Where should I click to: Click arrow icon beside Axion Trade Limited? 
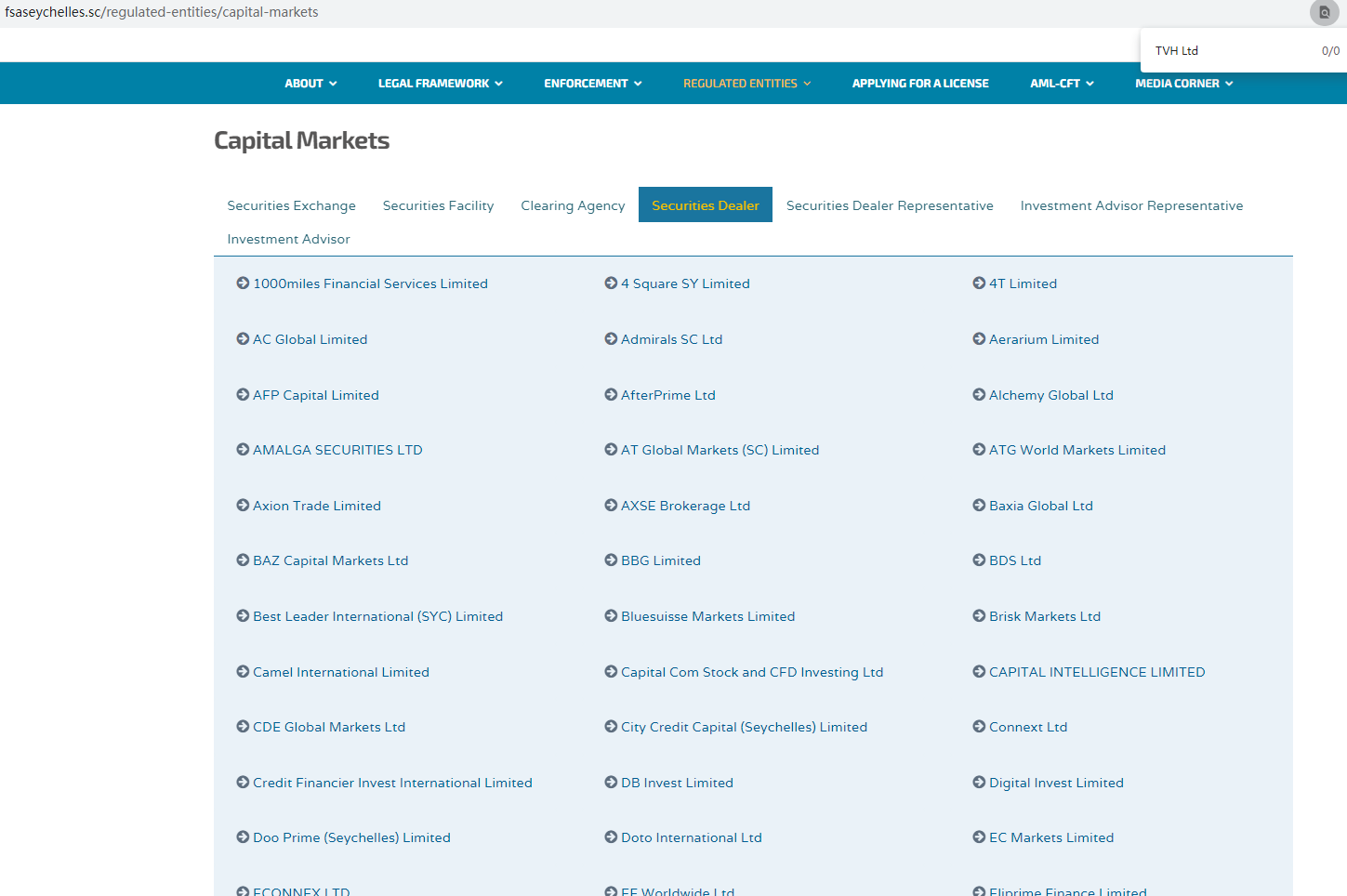(x=243, y=506)
